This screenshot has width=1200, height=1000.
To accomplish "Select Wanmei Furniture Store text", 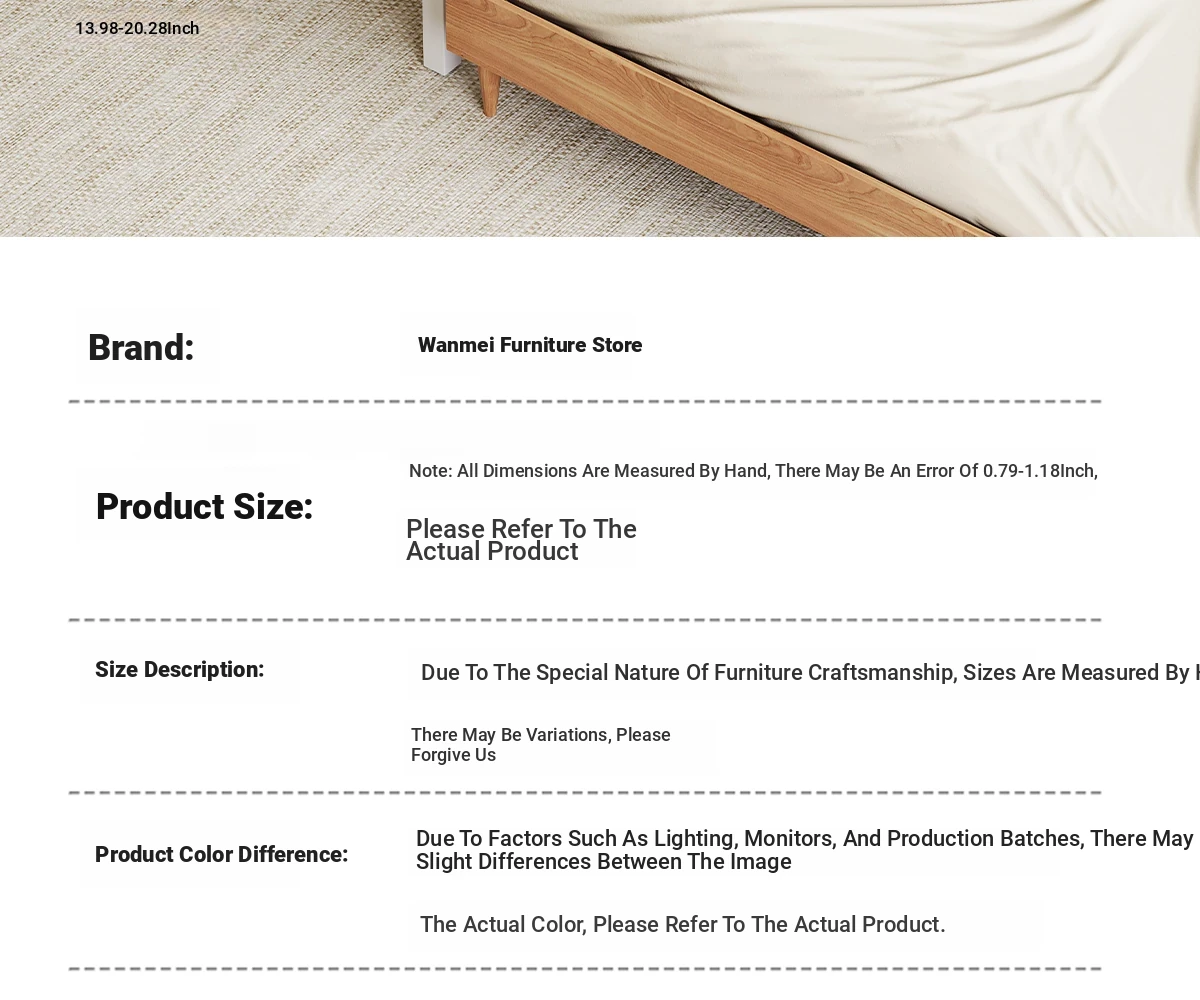I will tap(530, 345).
